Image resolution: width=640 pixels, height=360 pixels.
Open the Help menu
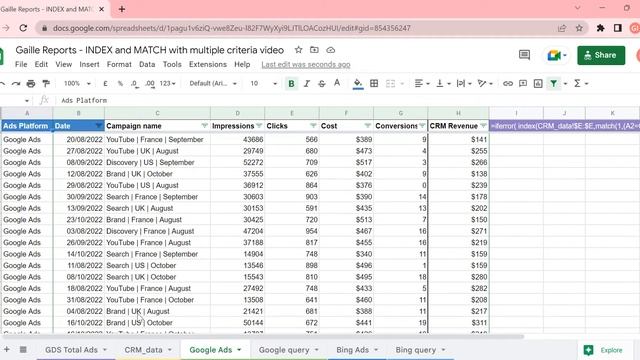tap(242, 64)
